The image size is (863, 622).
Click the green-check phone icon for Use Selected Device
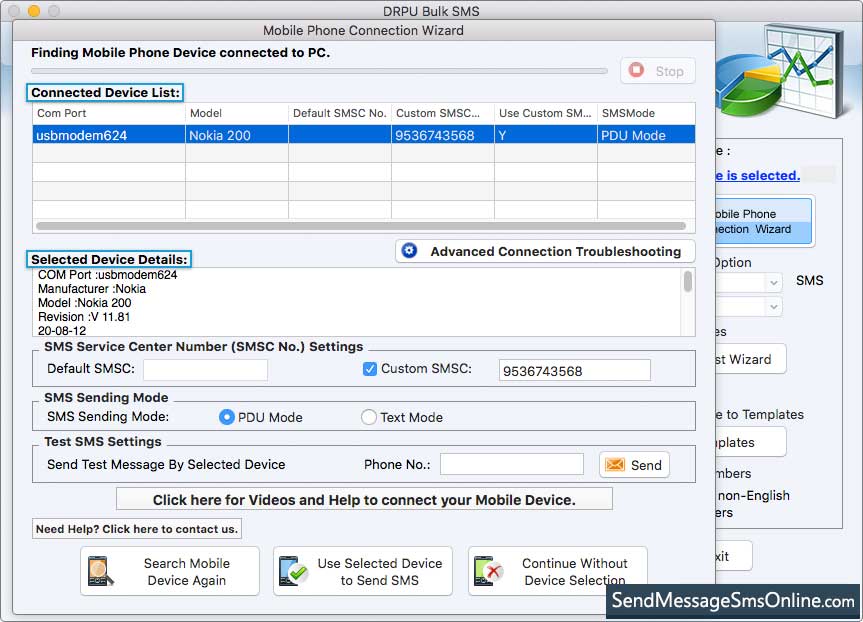[x=293, y=571]
